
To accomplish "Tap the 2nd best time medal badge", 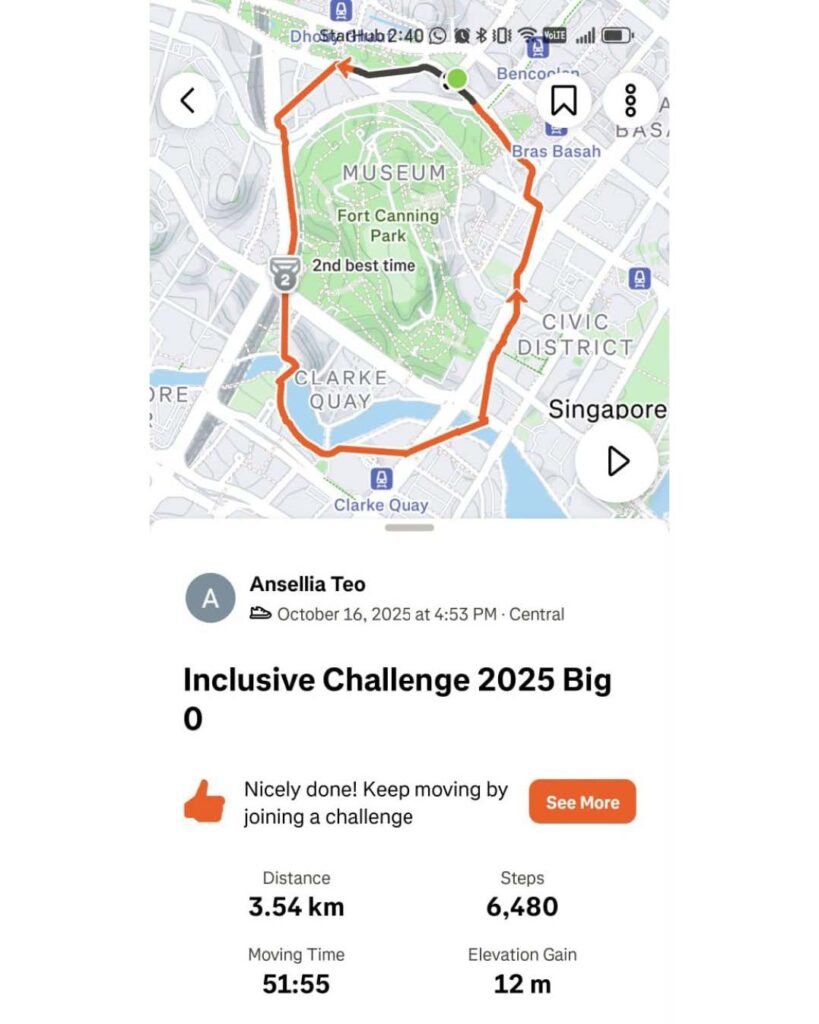I will coord(285,273).
